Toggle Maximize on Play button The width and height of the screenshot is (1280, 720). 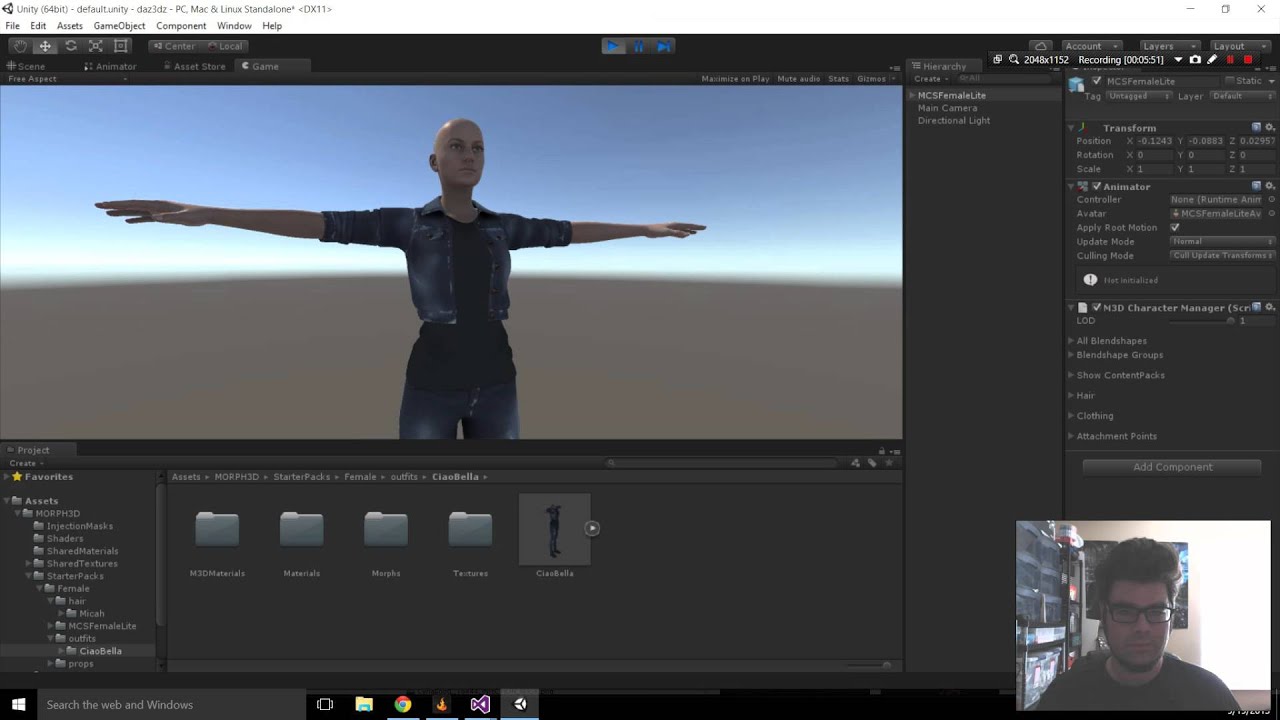735,79
